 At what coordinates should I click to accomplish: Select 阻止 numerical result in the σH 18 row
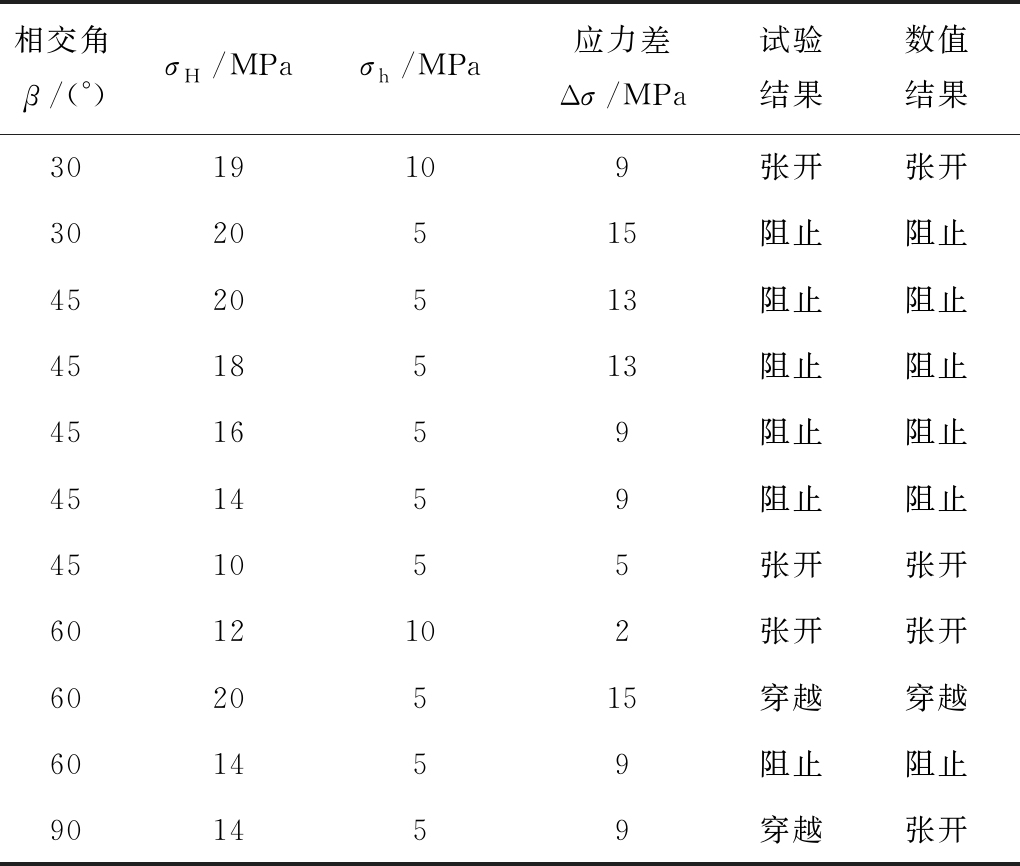point(936,366)
